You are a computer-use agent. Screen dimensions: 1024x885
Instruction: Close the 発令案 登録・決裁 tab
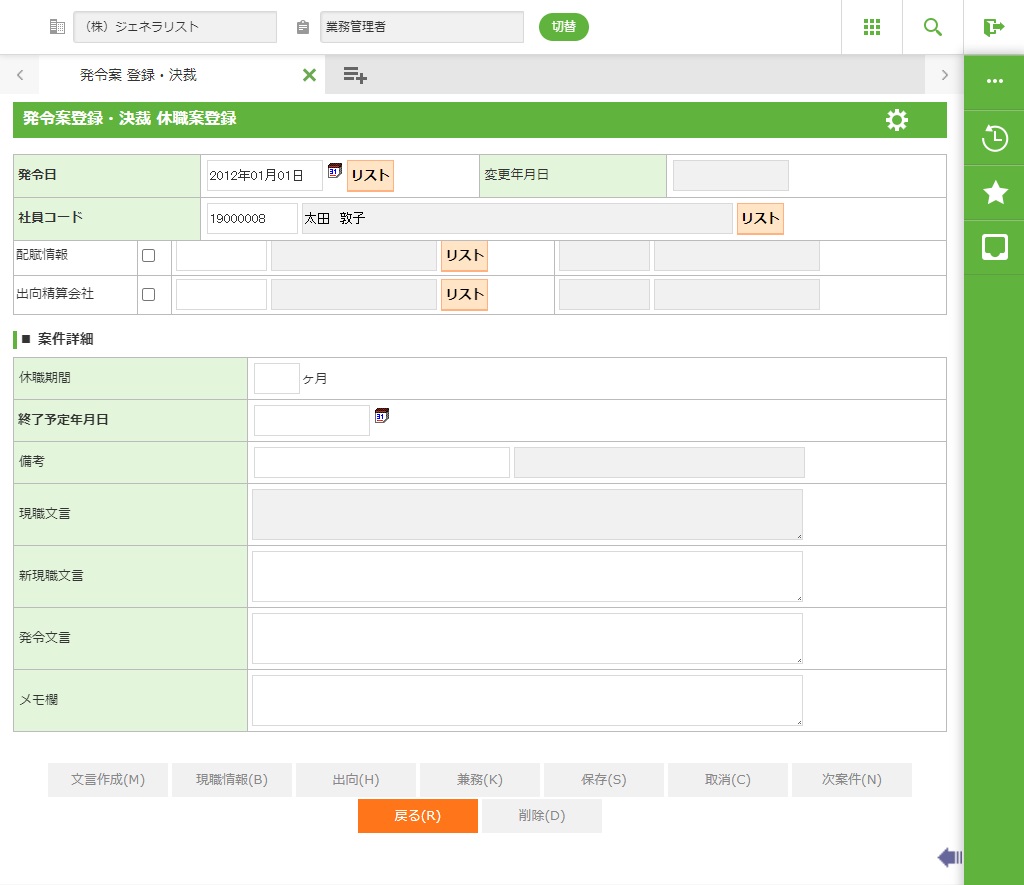point(309,75)
